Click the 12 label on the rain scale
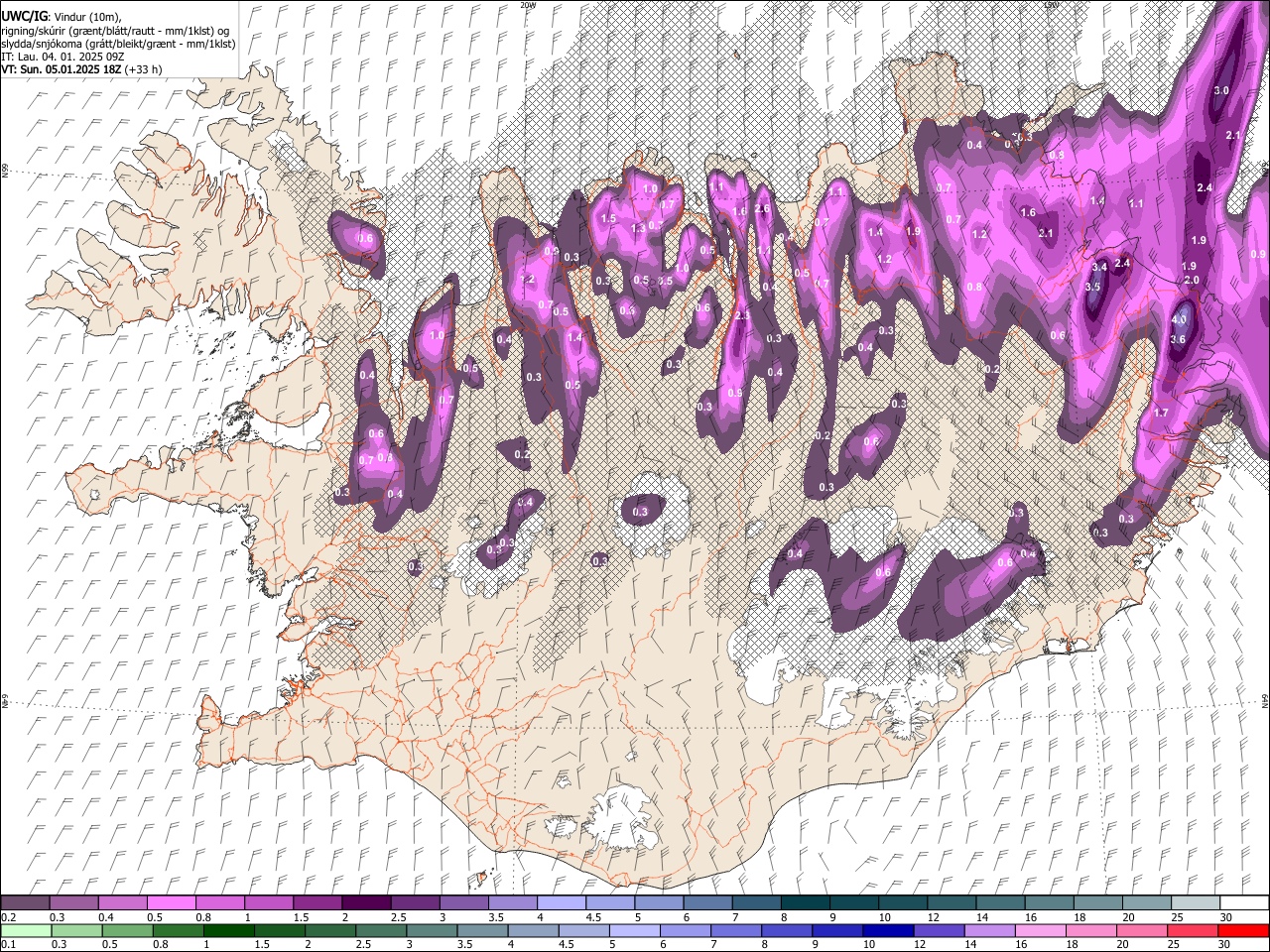Viewport: 1270px width, 952px height. pyautogui.click(x=920, y=945)
